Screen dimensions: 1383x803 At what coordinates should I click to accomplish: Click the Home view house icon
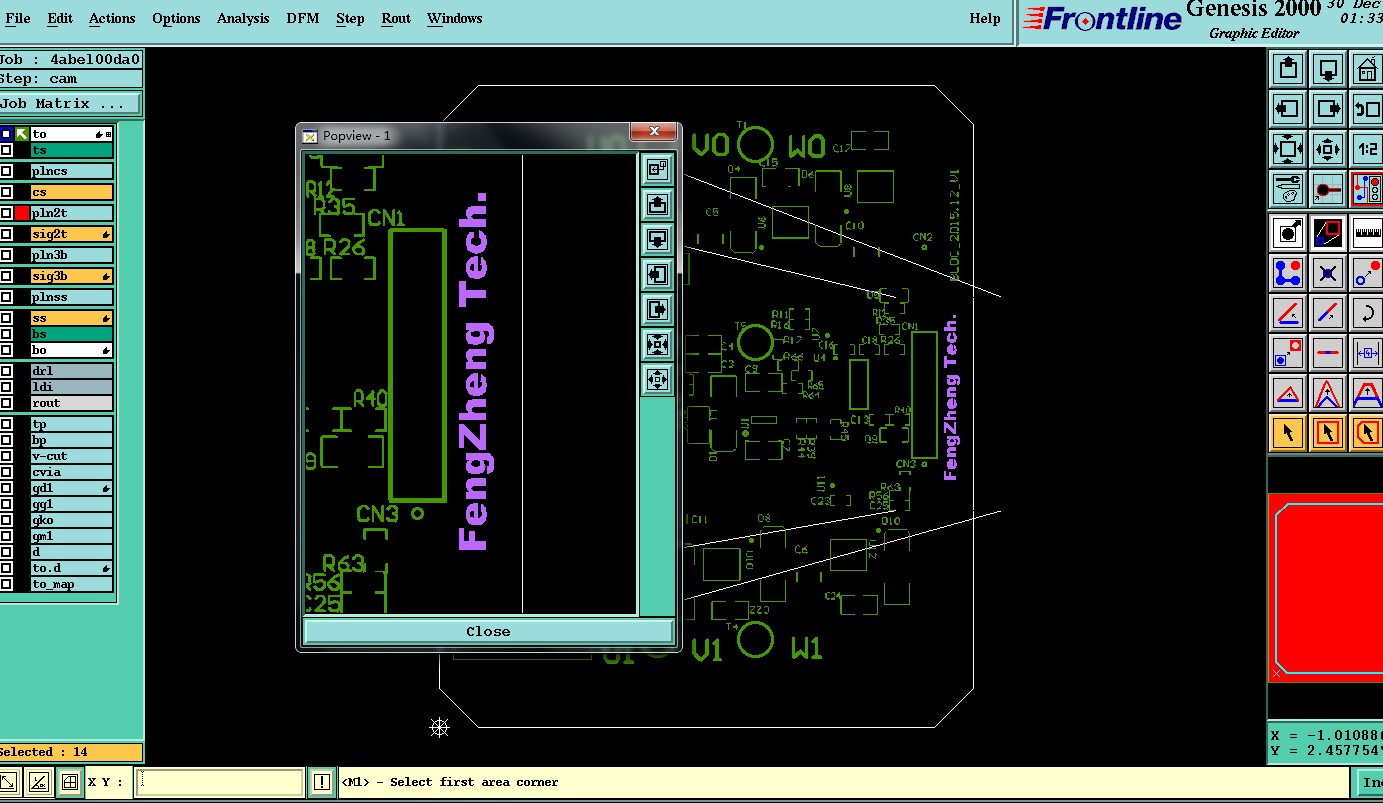tap(1367, 69)
